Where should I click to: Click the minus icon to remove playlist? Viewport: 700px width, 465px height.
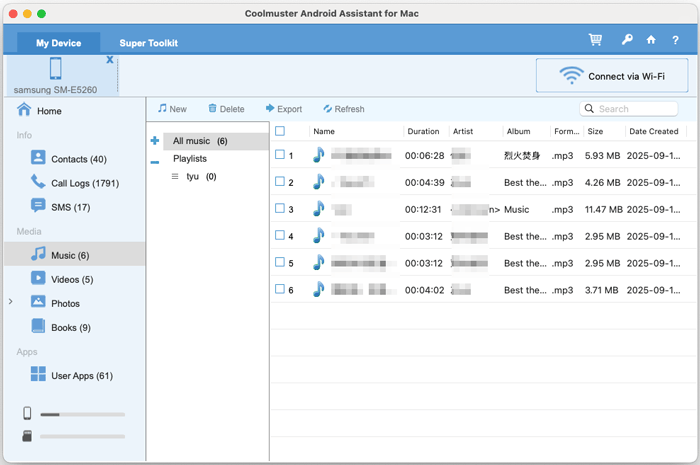155,162
